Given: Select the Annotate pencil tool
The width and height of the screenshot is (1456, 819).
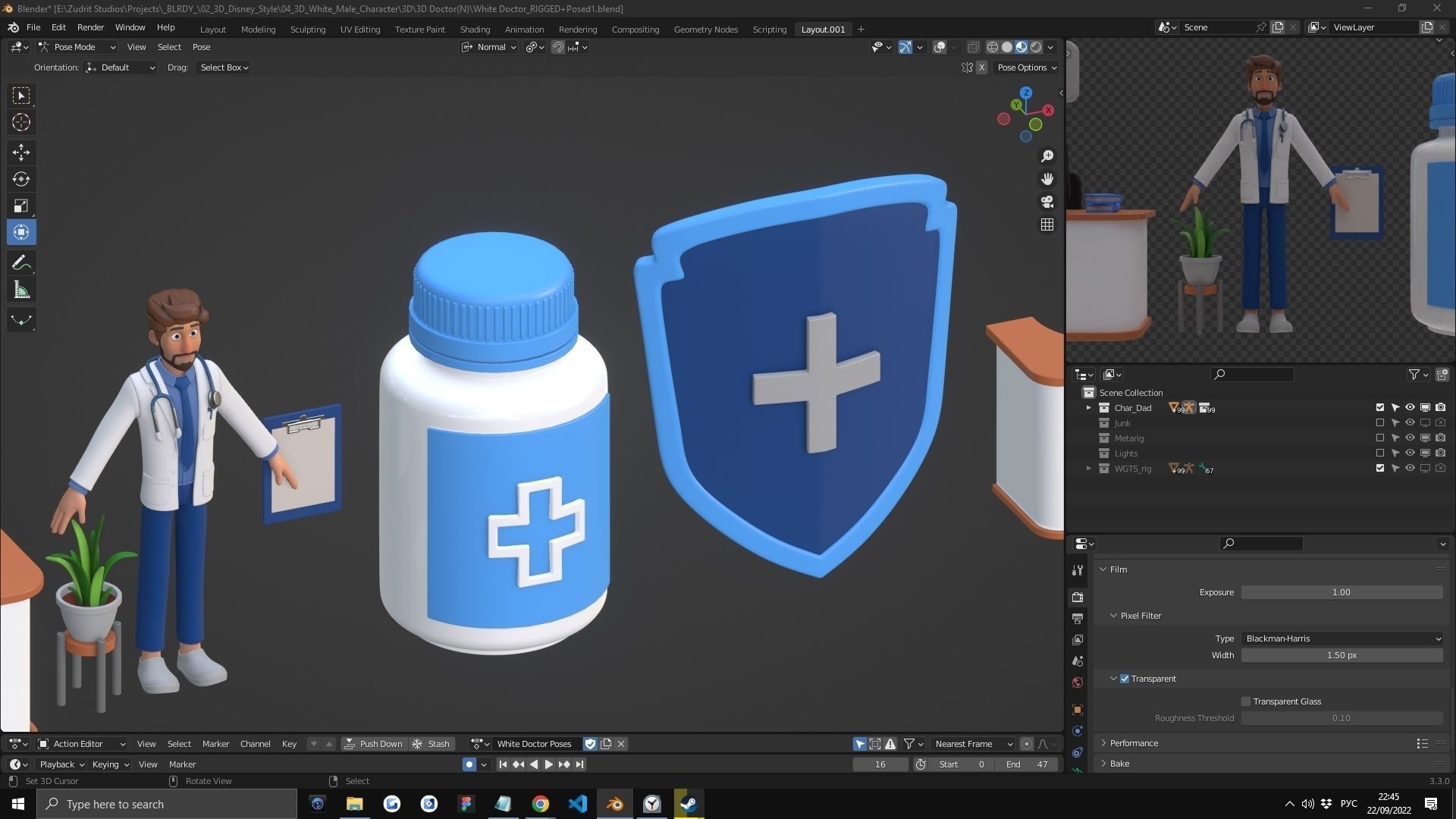Looking at the screenshot, I should 21,263.
